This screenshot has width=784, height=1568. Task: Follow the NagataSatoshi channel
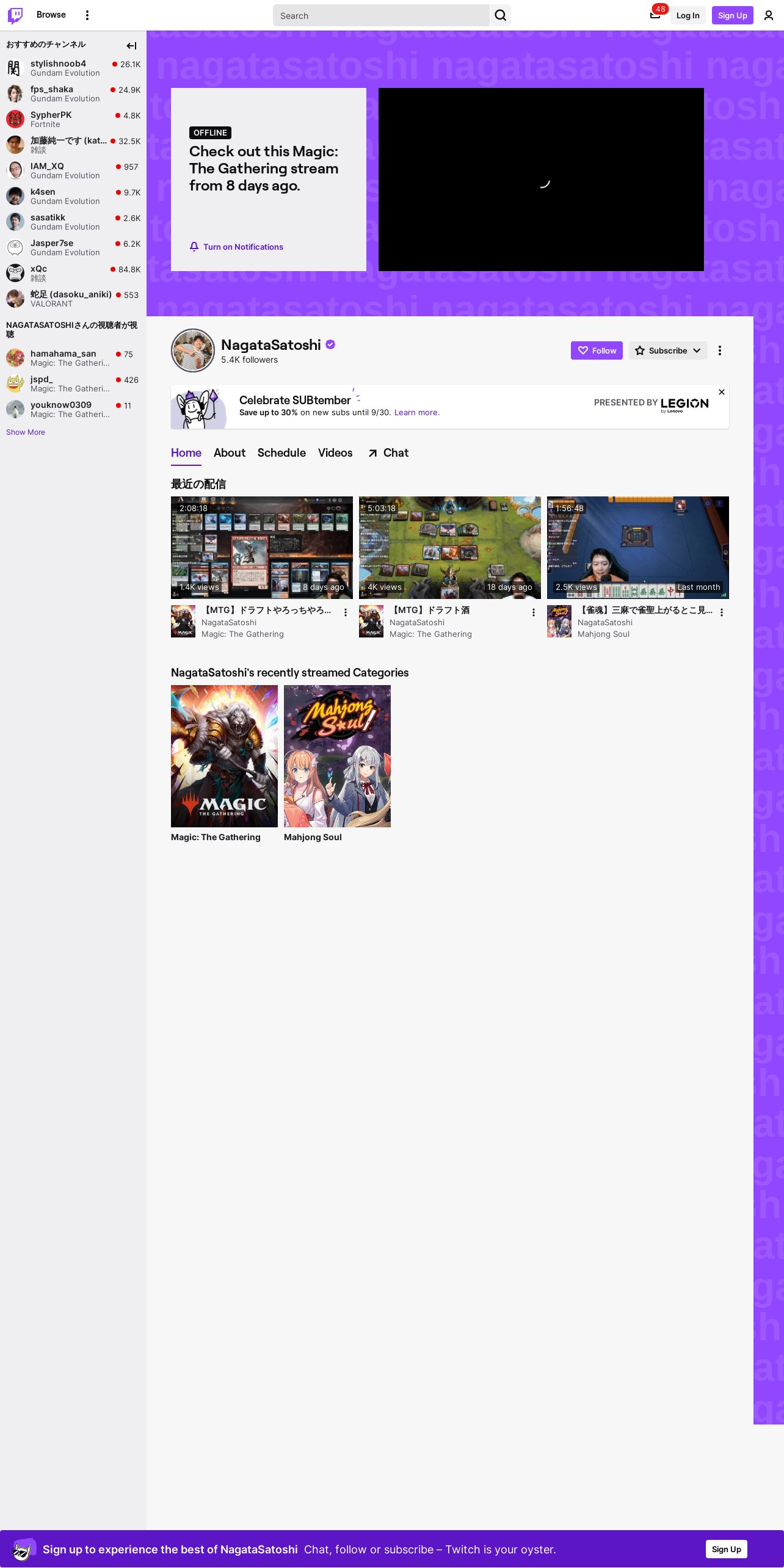click(597, 350)
